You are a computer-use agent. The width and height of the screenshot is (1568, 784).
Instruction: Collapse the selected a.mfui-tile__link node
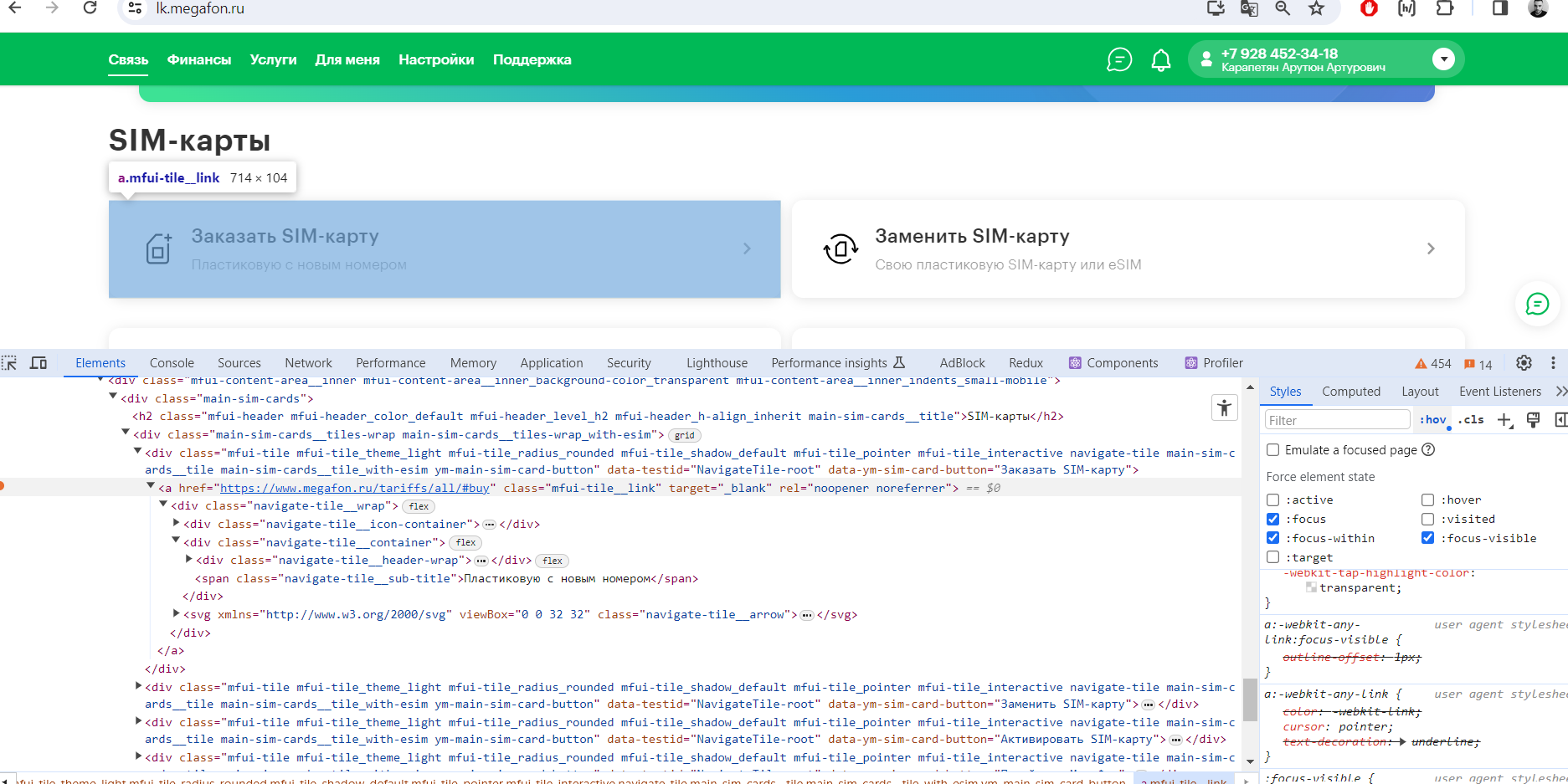[151, 486]
